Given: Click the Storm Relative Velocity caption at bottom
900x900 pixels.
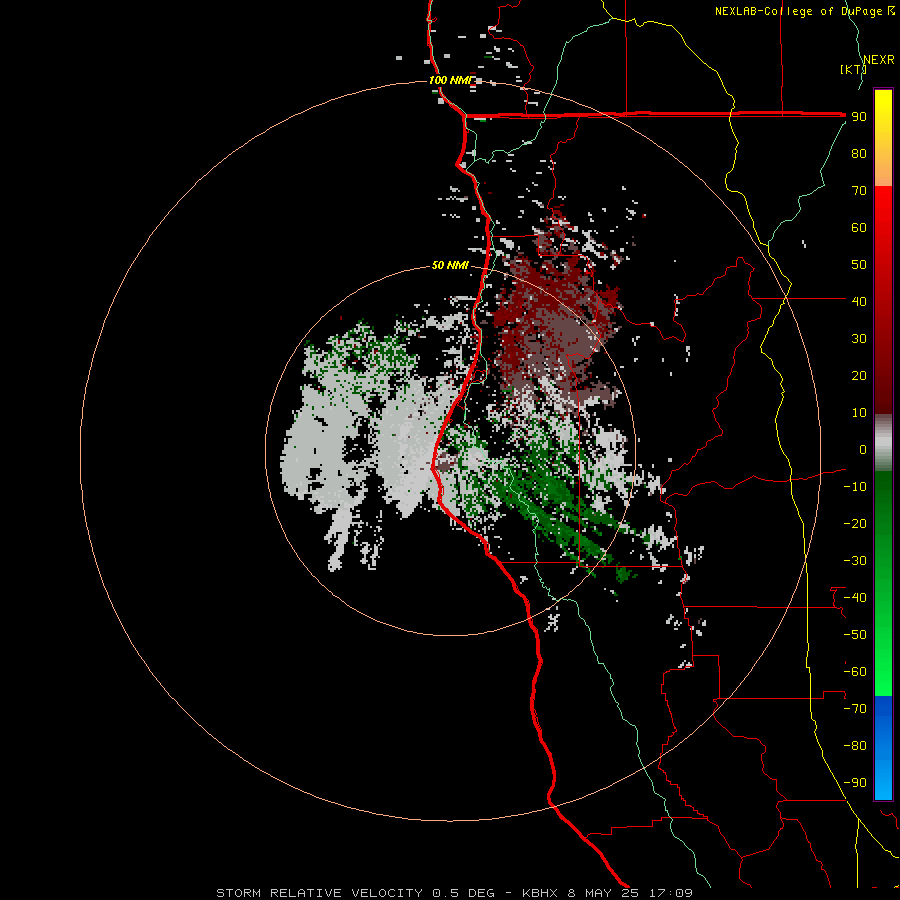Looking at the screenshot, I should pos(454,893).
